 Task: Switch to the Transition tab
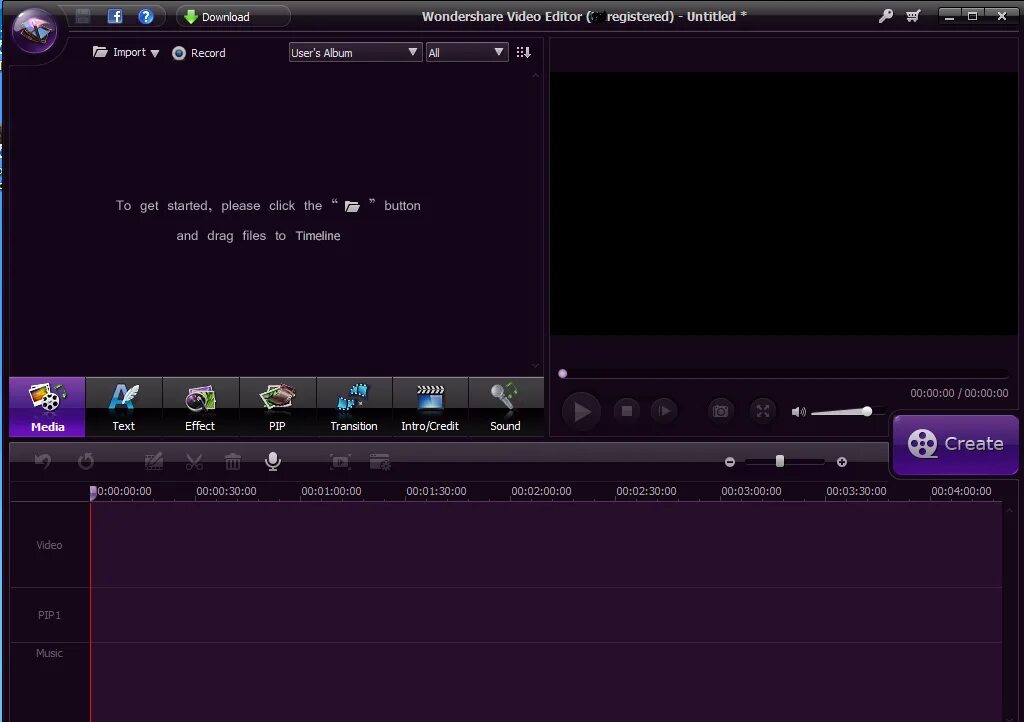click(354, 407)
